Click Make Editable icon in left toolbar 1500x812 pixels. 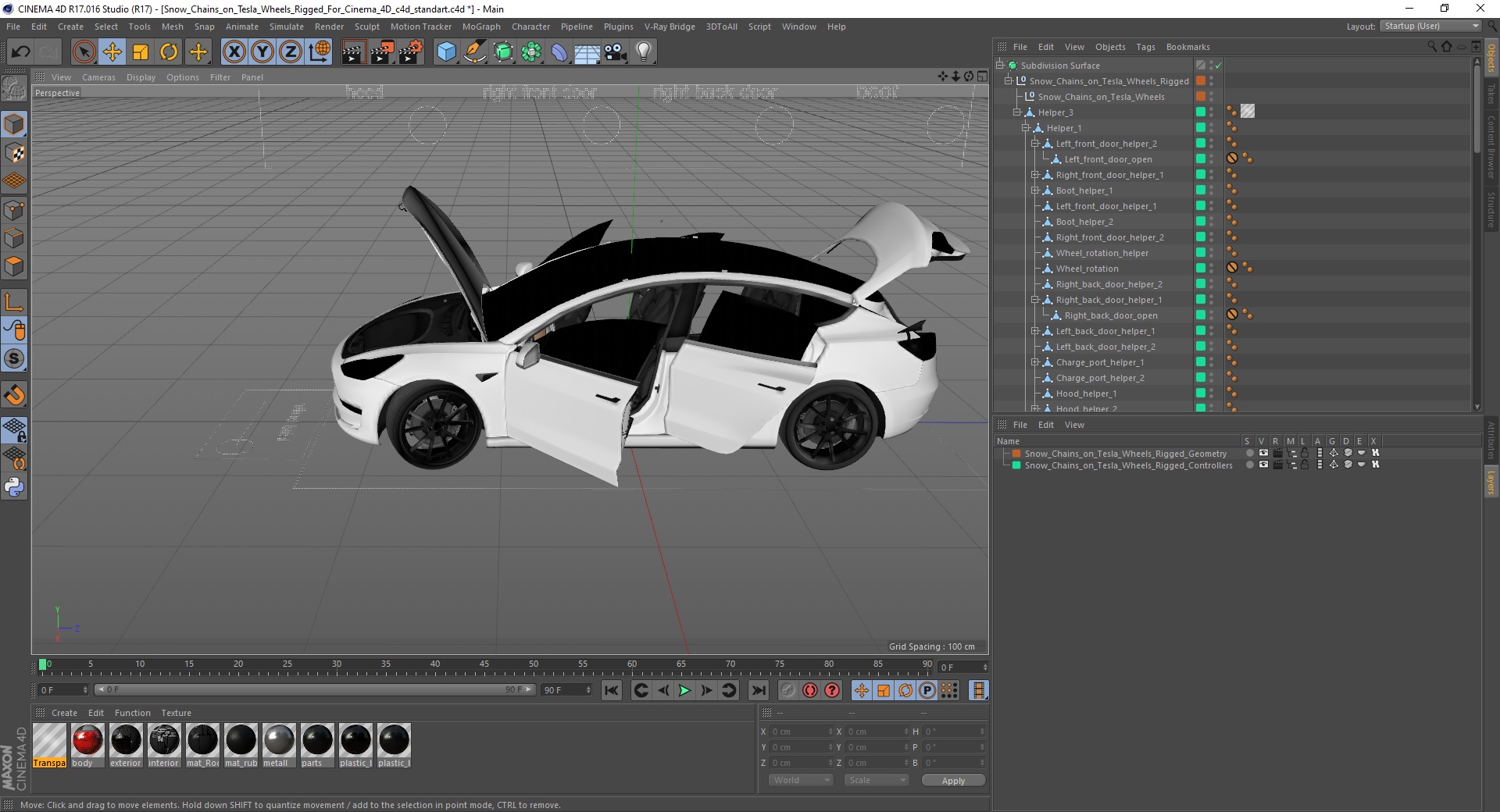[14, 88]
